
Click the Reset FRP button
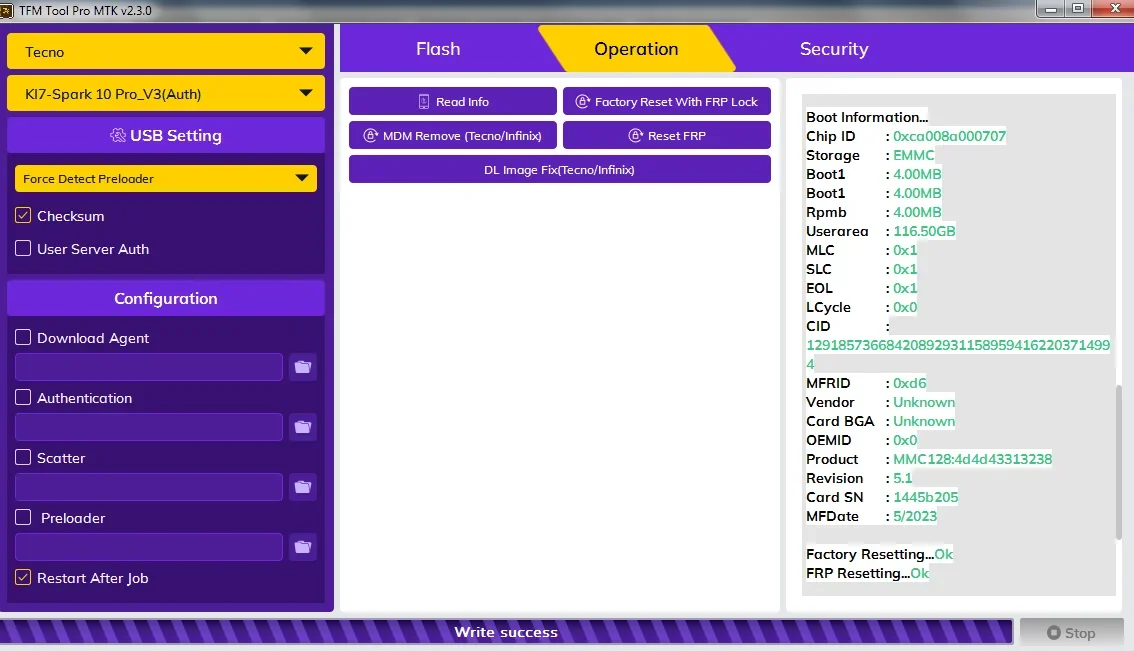coord(667,135)
